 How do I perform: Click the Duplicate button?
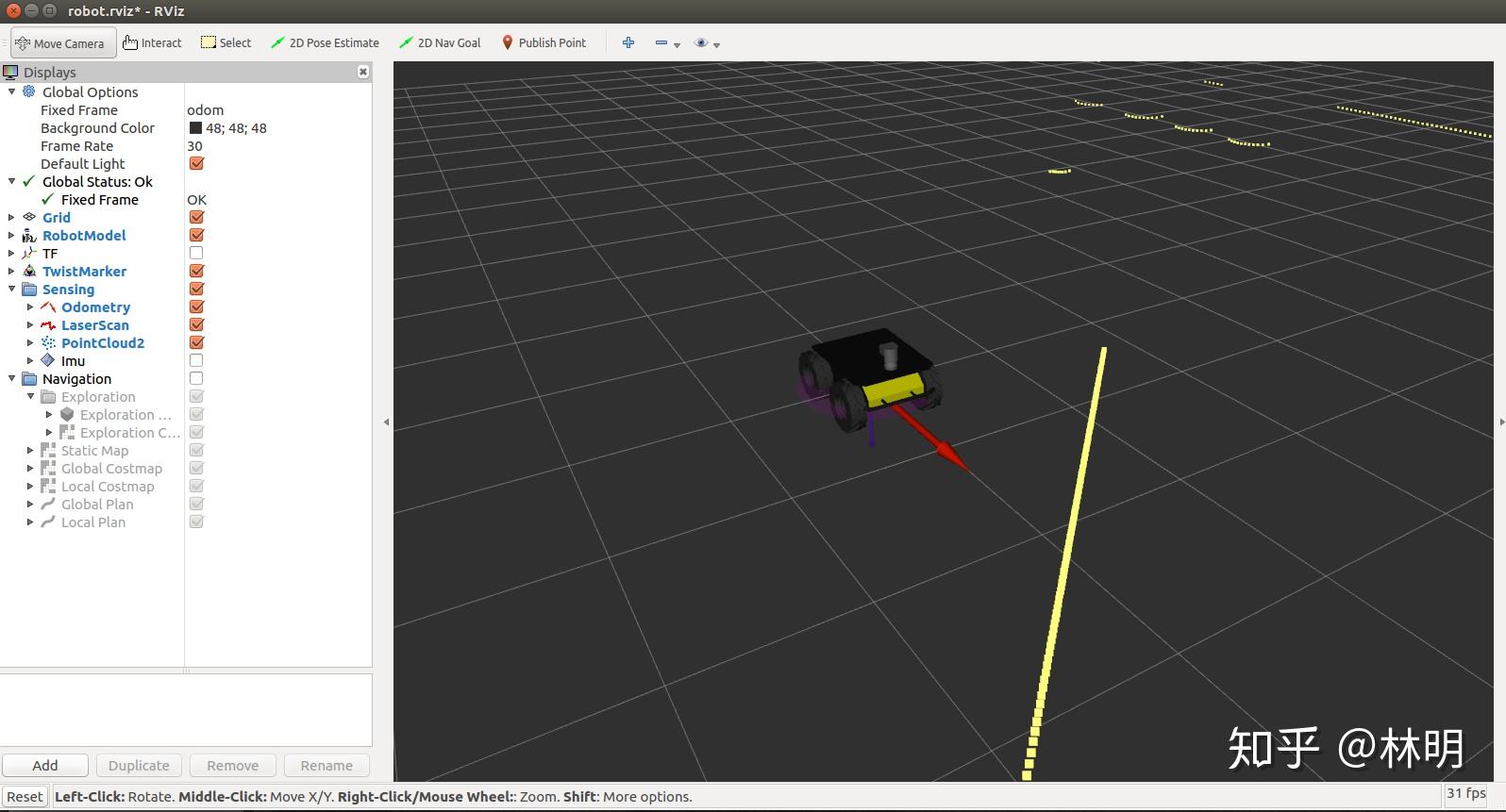pos(139,765)
